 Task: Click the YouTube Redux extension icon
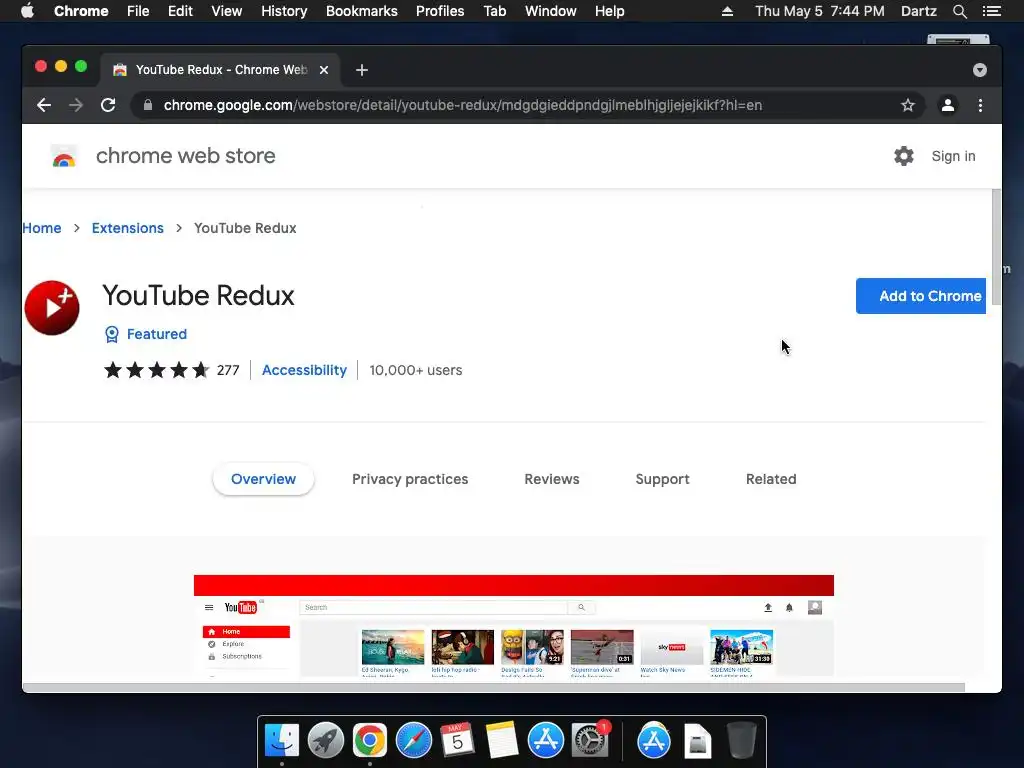click(52, 308)
